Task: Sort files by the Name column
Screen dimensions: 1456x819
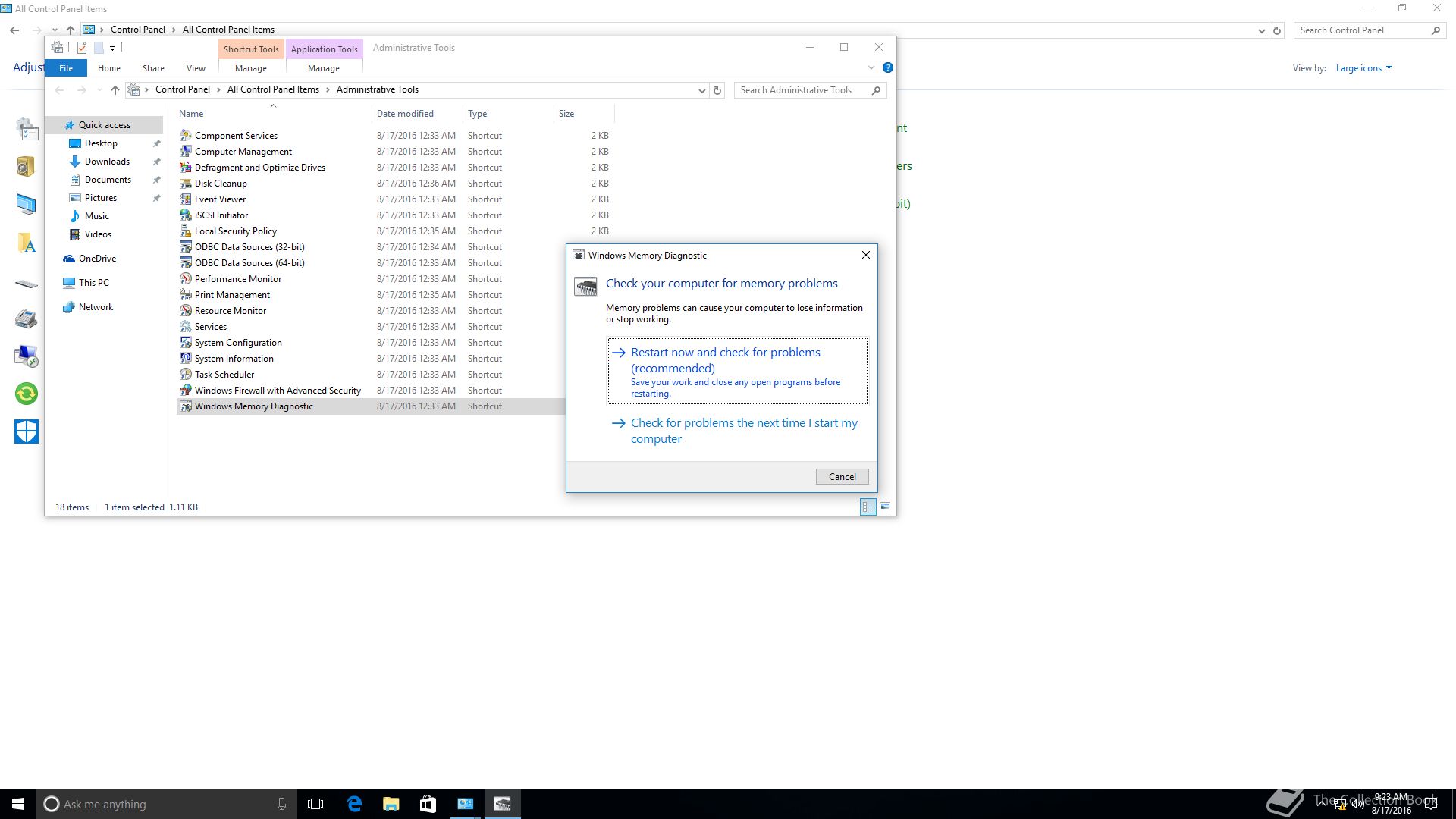Action: coord(274,113)
